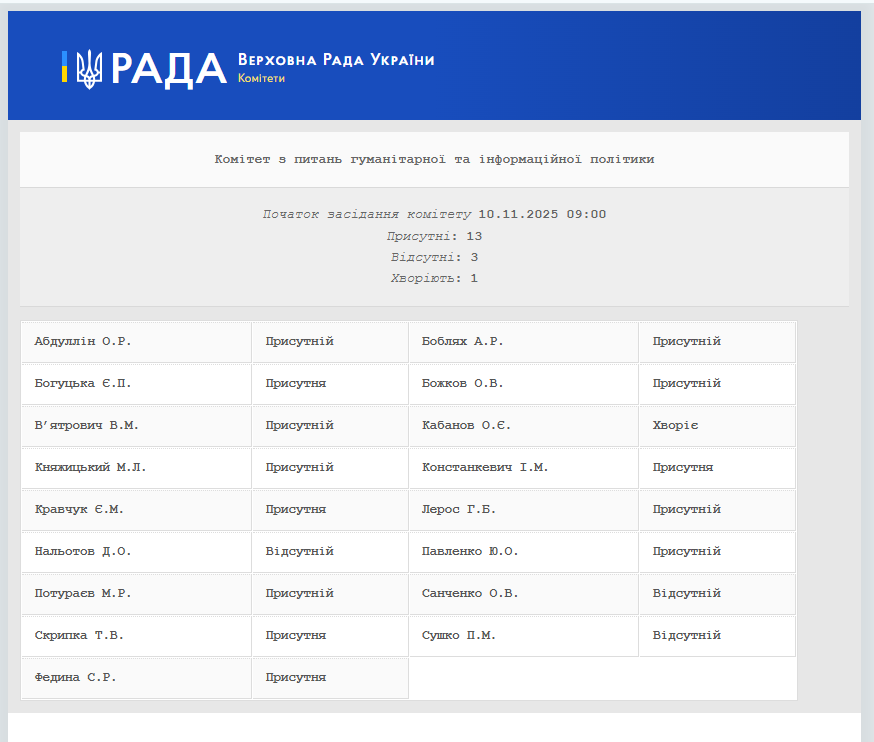Image resolution: width=874 pixels, height=742 pixels.
Task: Select the status cell for Божков О.В.
Action: click(717, 384)
